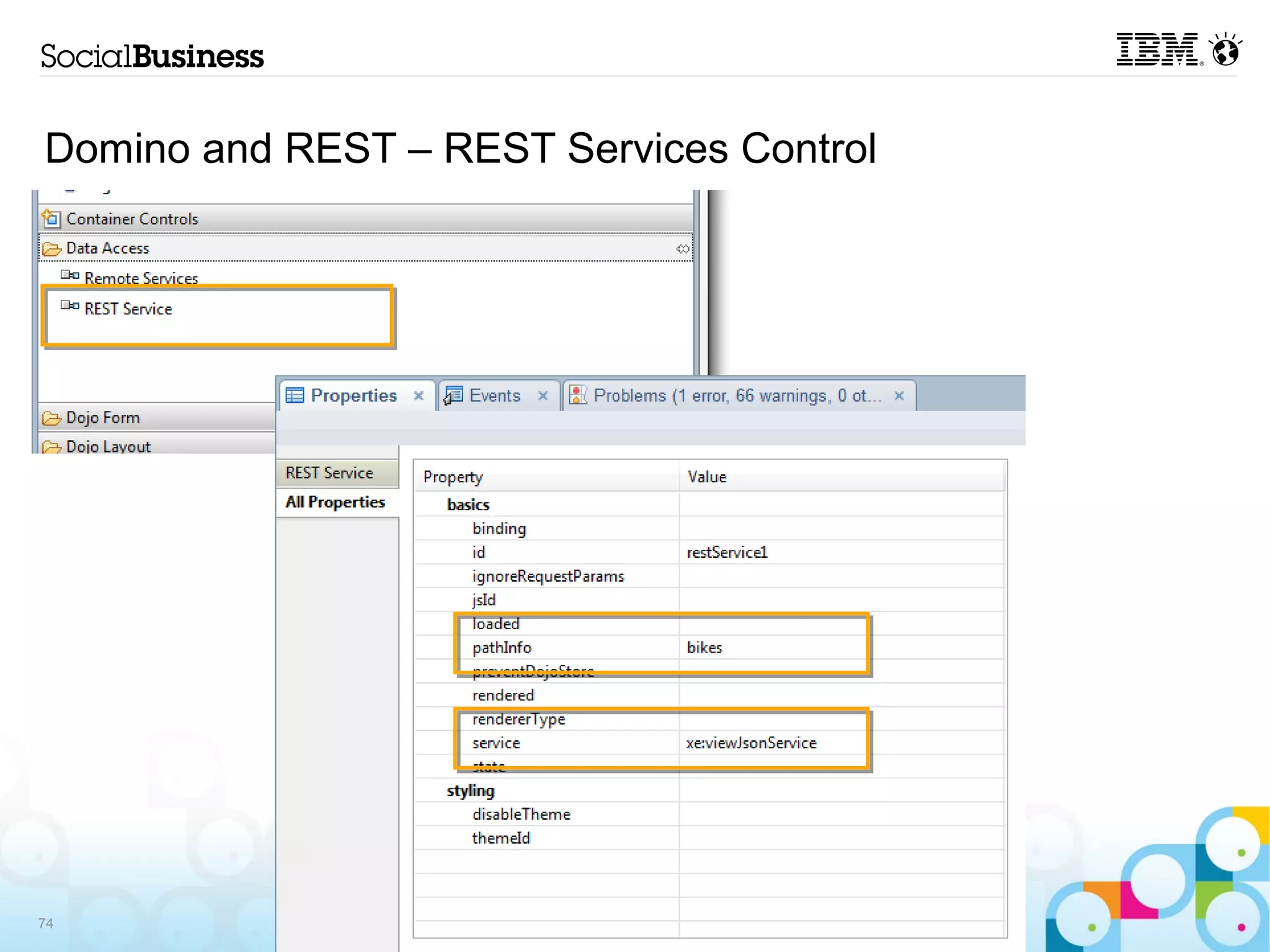Collapse the styling property group
Screen dimensions: 1270x952
471,791
